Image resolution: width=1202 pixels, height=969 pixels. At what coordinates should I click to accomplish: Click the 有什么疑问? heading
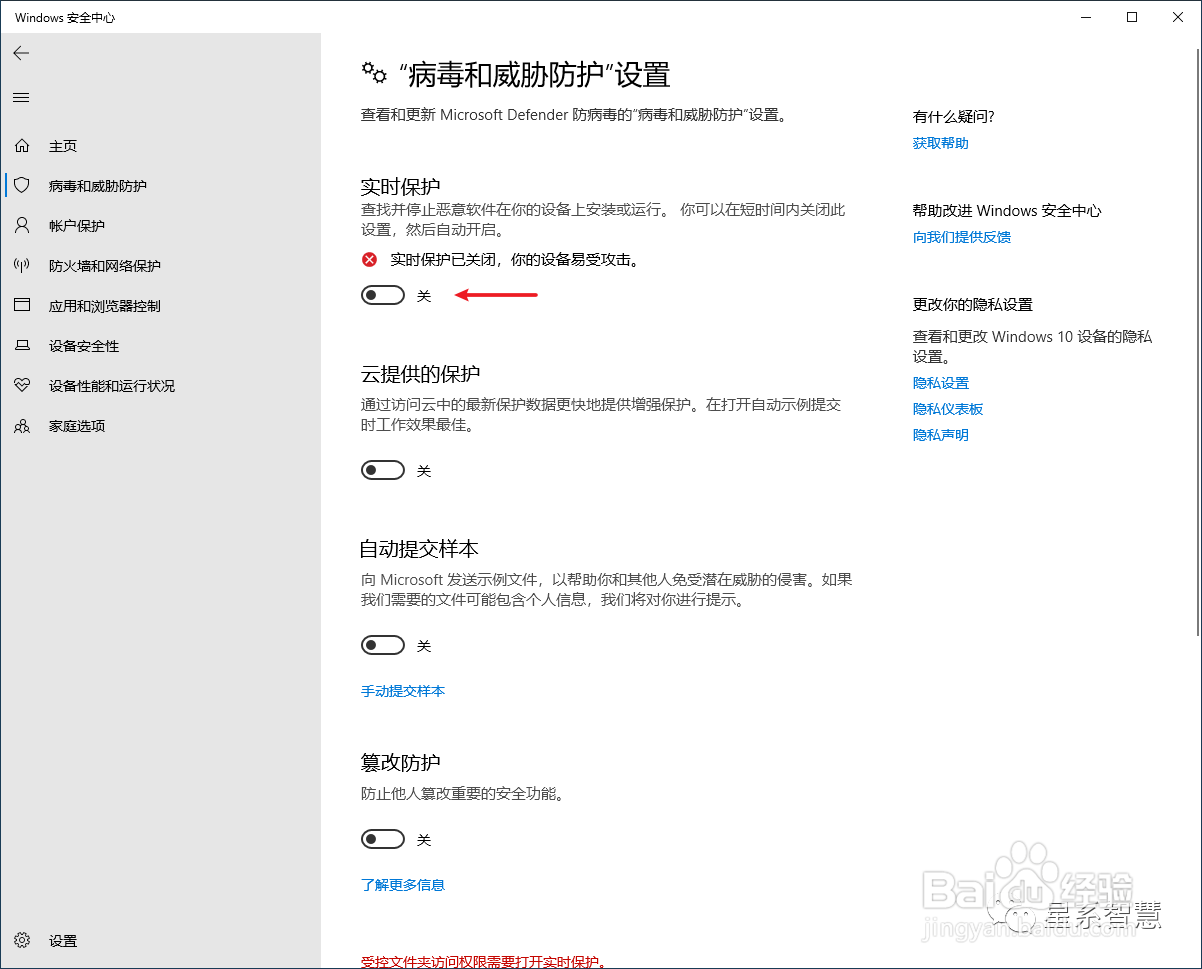tap(954, 117)
